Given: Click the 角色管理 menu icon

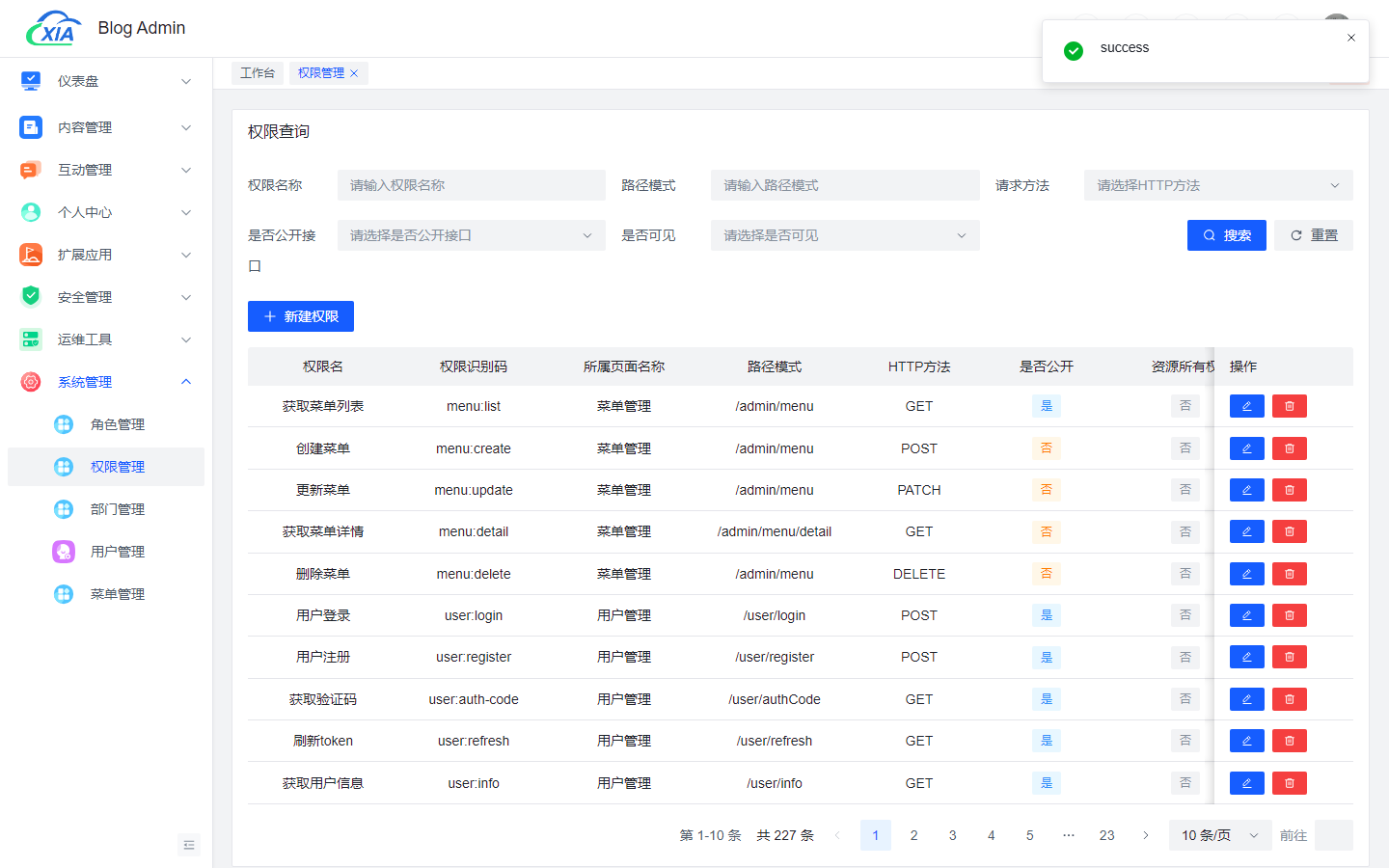Looking at the screenshot, I should tap(64, 424).
